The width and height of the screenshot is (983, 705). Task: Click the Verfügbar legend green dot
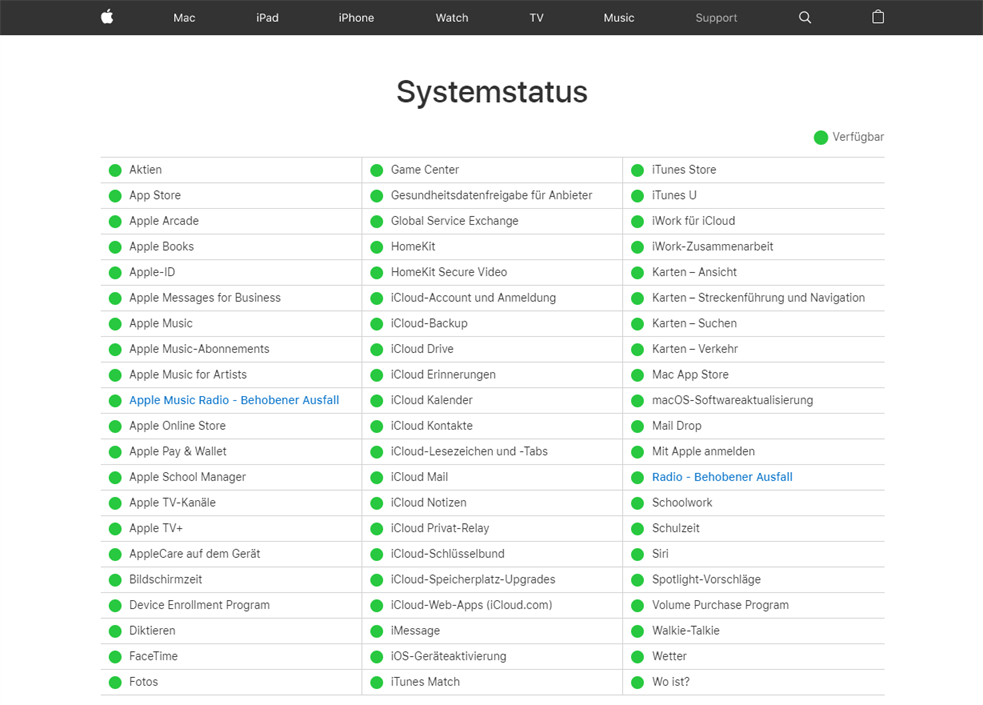(821, 138)
